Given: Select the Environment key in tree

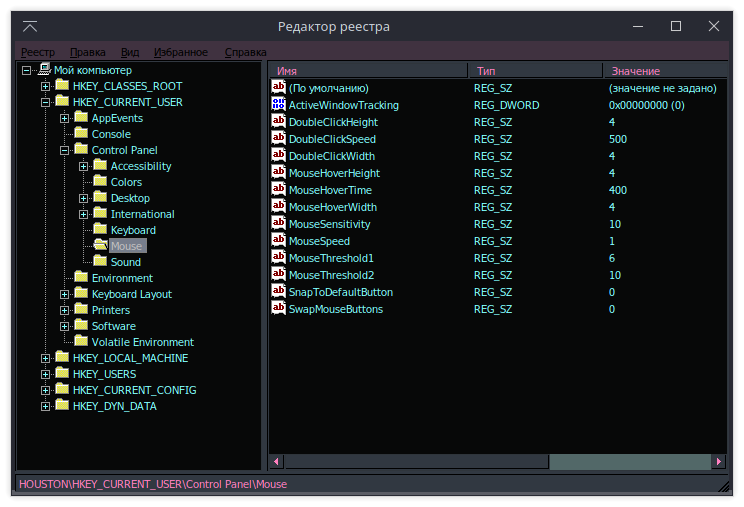Looking at the screenshot, I should pyautogui.click(x=122, y=278).
